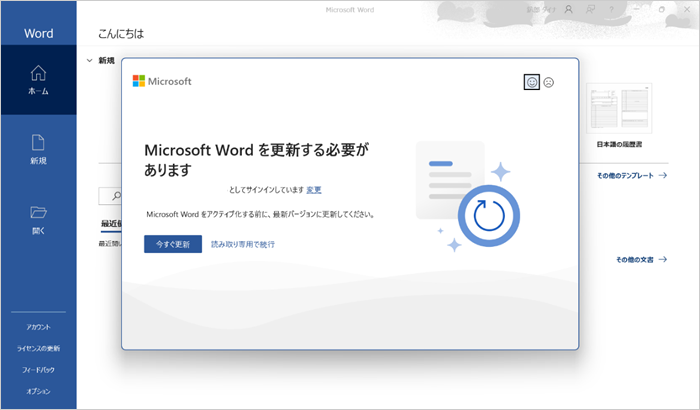Screen dimensions: 700x410
Task: Collapse the 新規 section chevron
Action: 89,60
